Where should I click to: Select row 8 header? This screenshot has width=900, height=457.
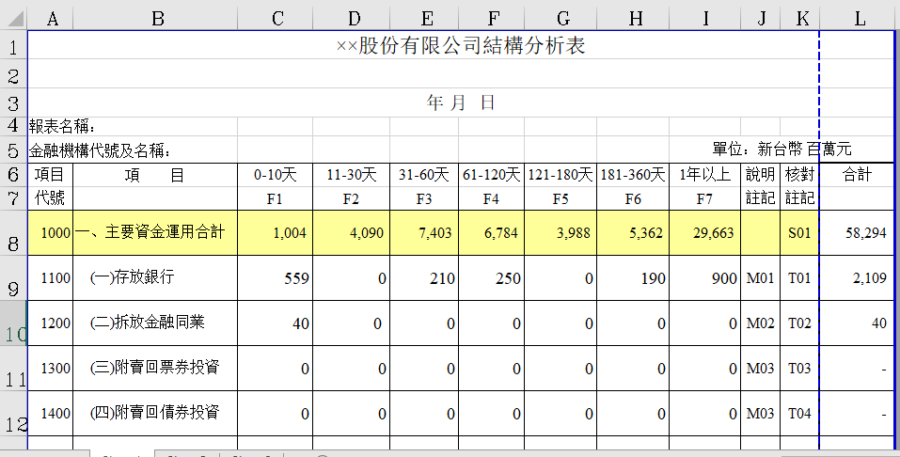tap(13, 233)
